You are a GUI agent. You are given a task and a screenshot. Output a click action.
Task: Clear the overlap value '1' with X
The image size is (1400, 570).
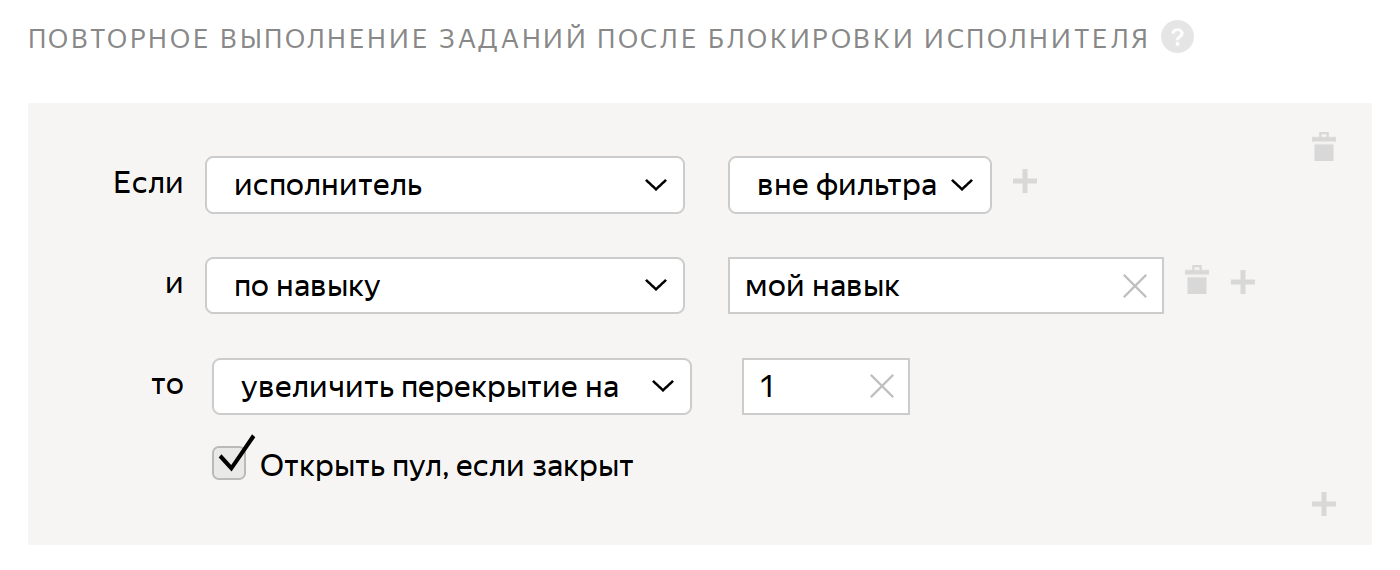tap(882, 387)
